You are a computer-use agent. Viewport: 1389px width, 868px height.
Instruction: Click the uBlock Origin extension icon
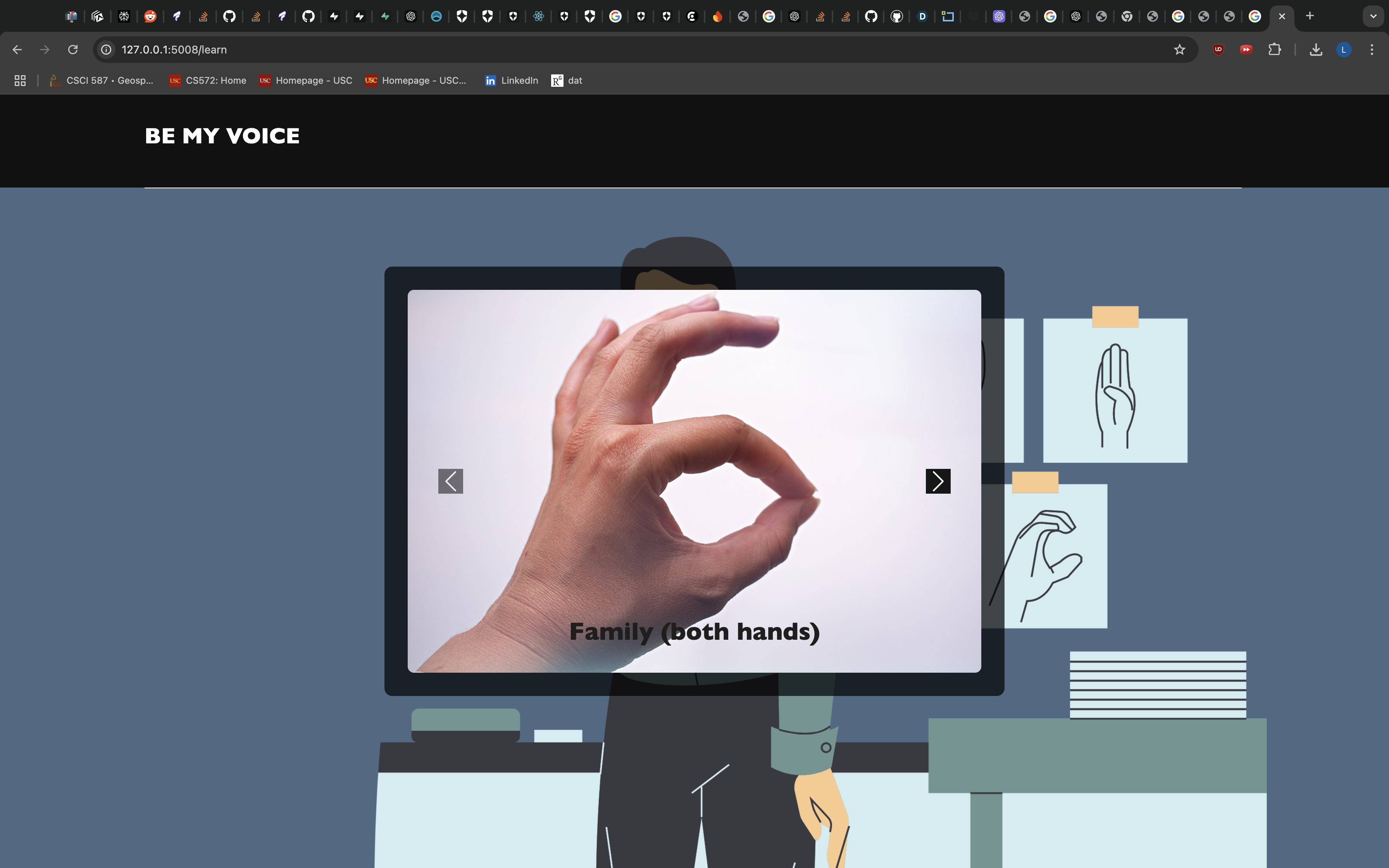click(x=1218, y=49)
